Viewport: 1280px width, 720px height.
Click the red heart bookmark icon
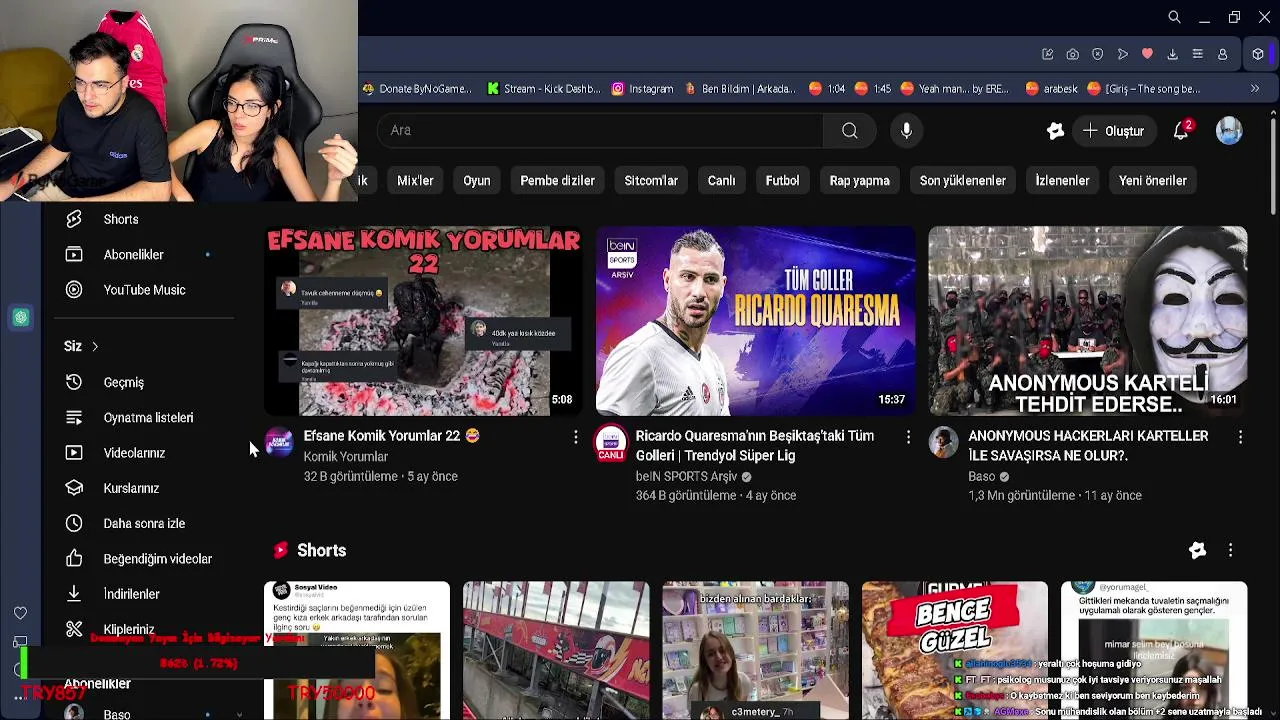pyautogui.click(x=1147, y=54)
